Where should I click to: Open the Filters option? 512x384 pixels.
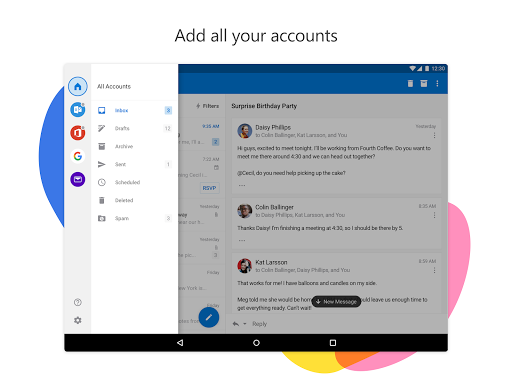click(207, 106)
